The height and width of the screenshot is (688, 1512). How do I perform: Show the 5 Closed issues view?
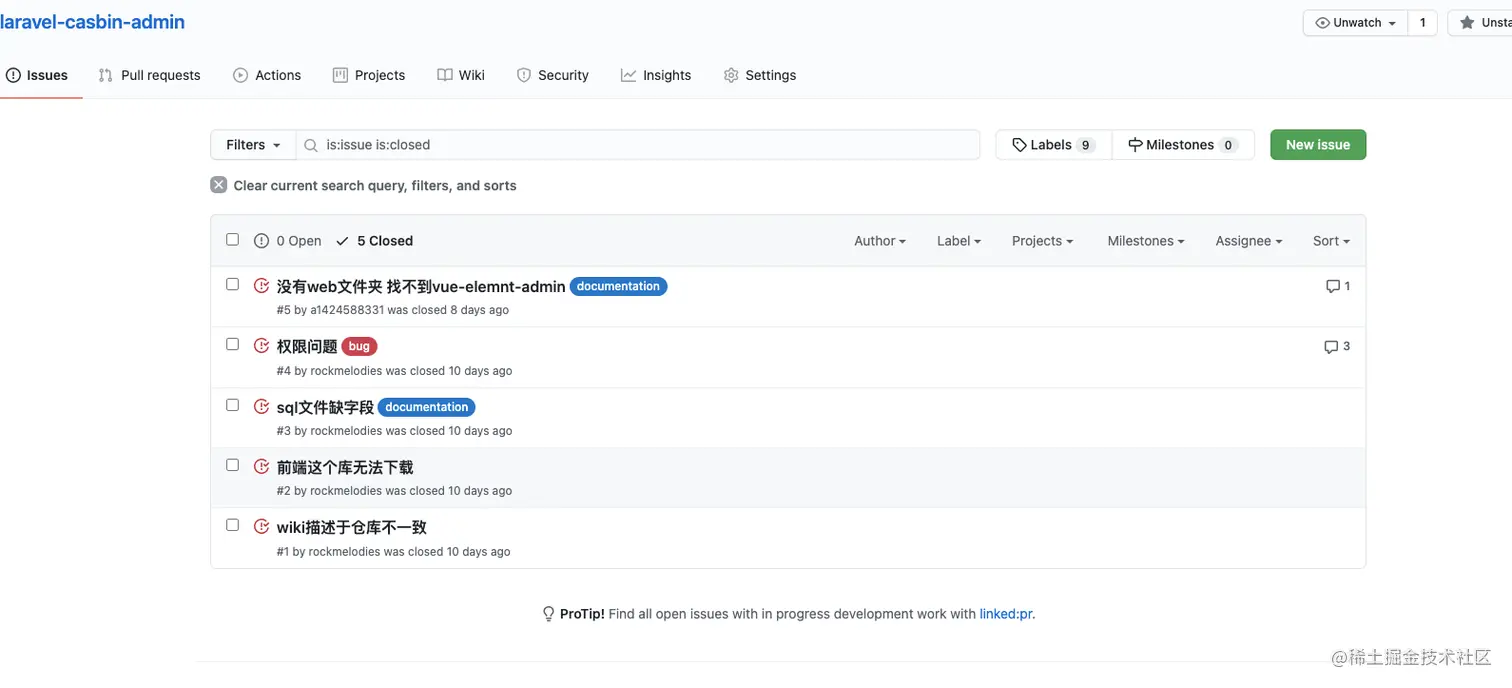click(x=374, y=240)
